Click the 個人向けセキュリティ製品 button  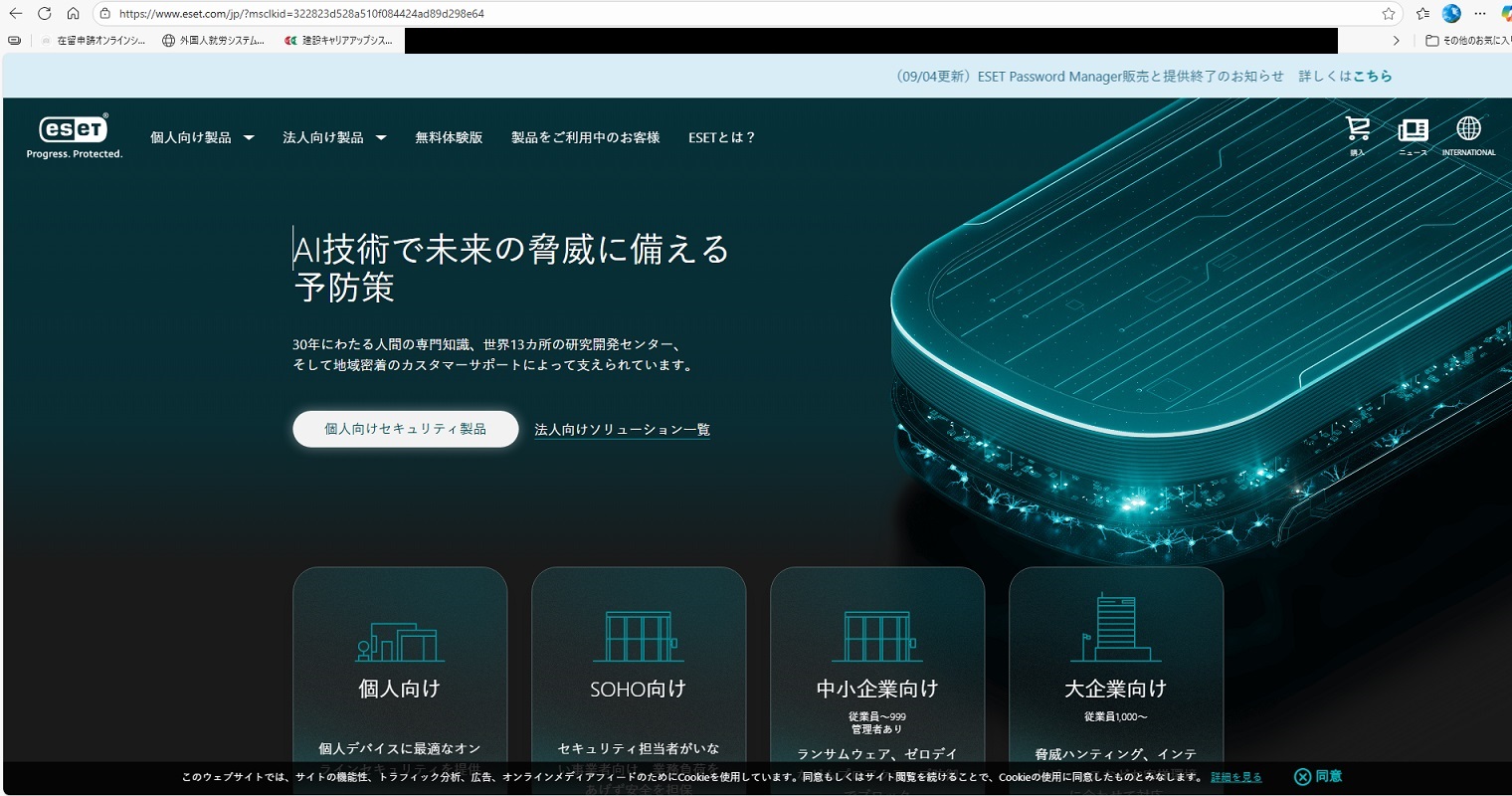405,429
